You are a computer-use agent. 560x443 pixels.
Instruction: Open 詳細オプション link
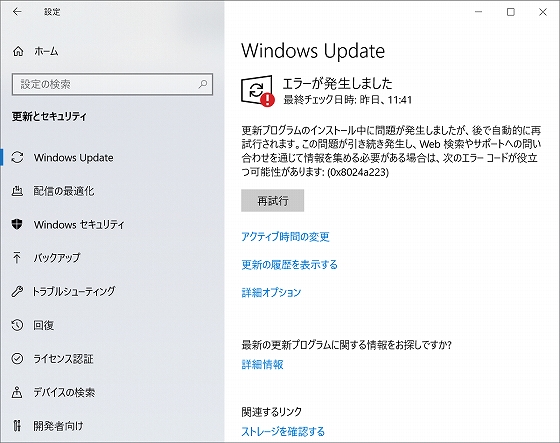coord(271,292)
